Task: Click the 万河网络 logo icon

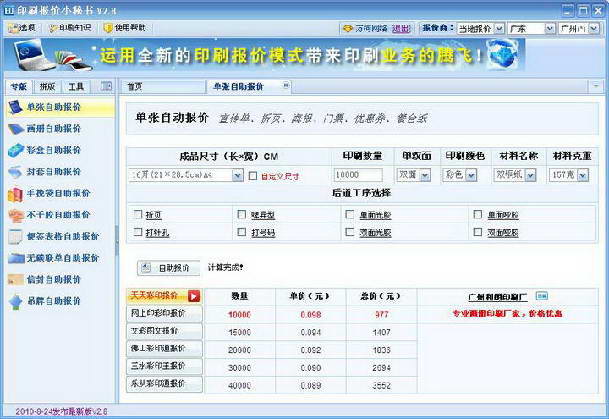Action: pyautogui.click(x=348, y=28)
